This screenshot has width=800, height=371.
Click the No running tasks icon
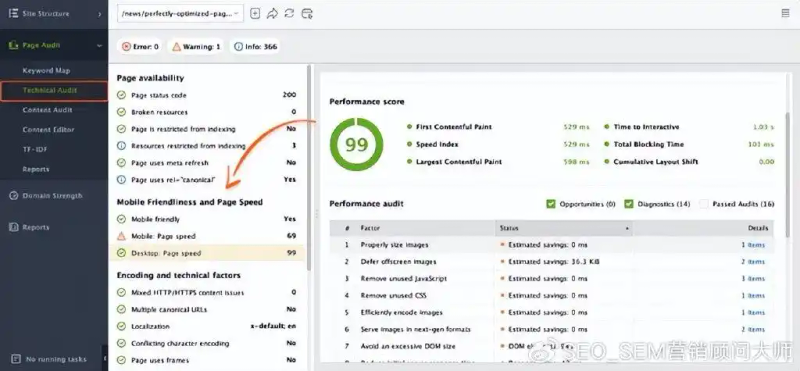pos(16,359)
